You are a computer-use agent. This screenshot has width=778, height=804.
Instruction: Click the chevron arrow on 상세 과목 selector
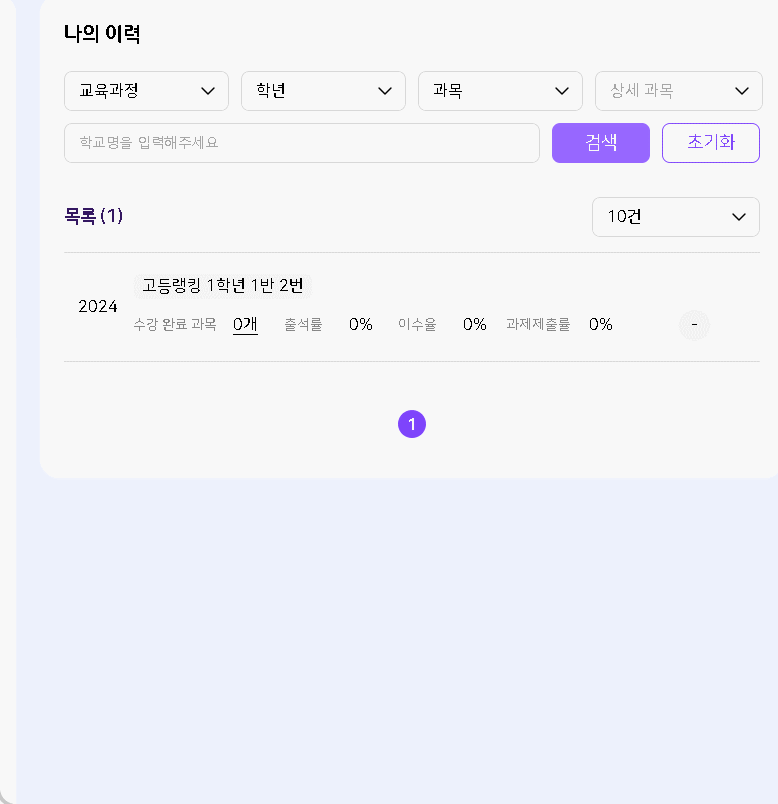click(x=742, y=91)
